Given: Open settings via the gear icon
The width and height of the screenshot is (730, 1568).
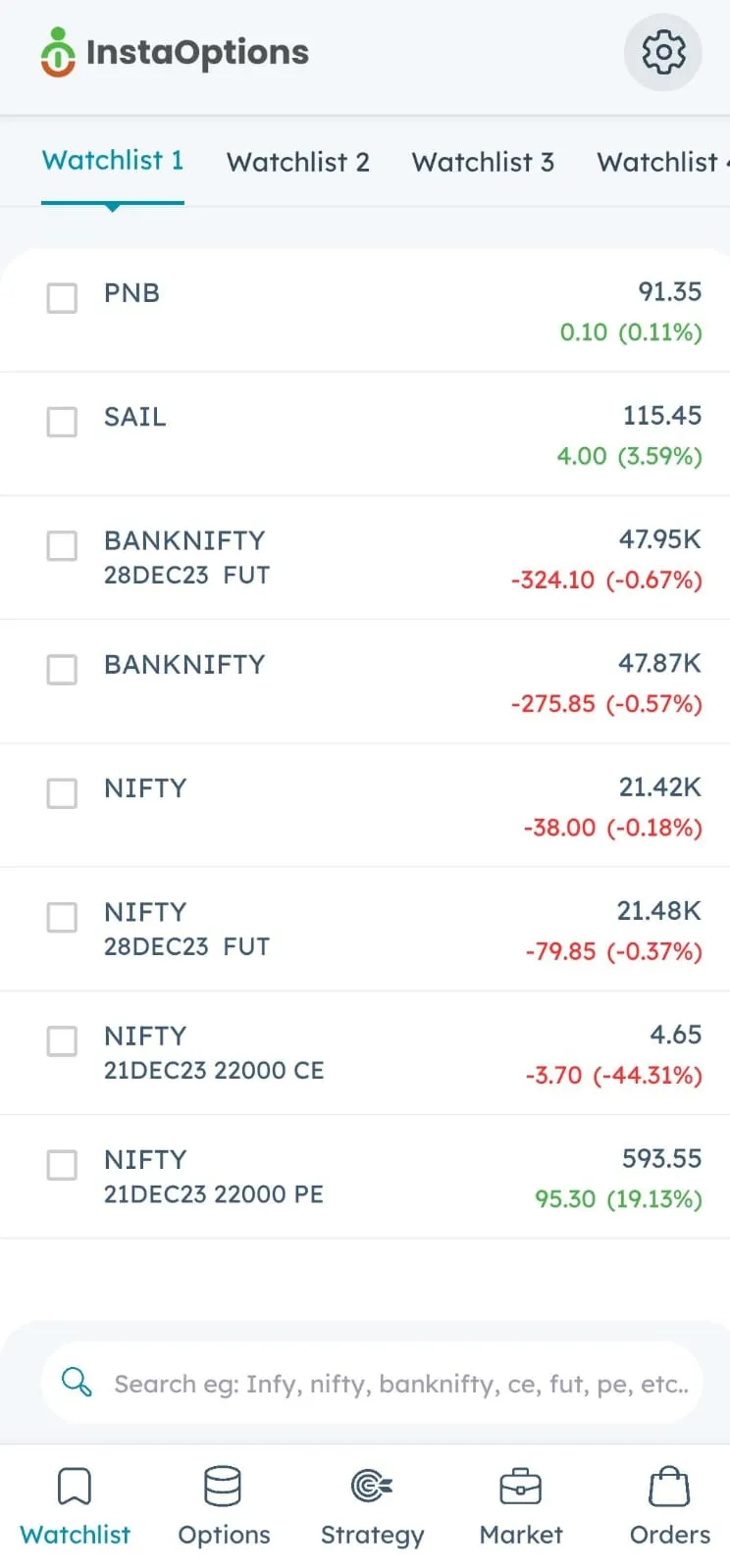Looking at the screenshot, I should (663, 52).
